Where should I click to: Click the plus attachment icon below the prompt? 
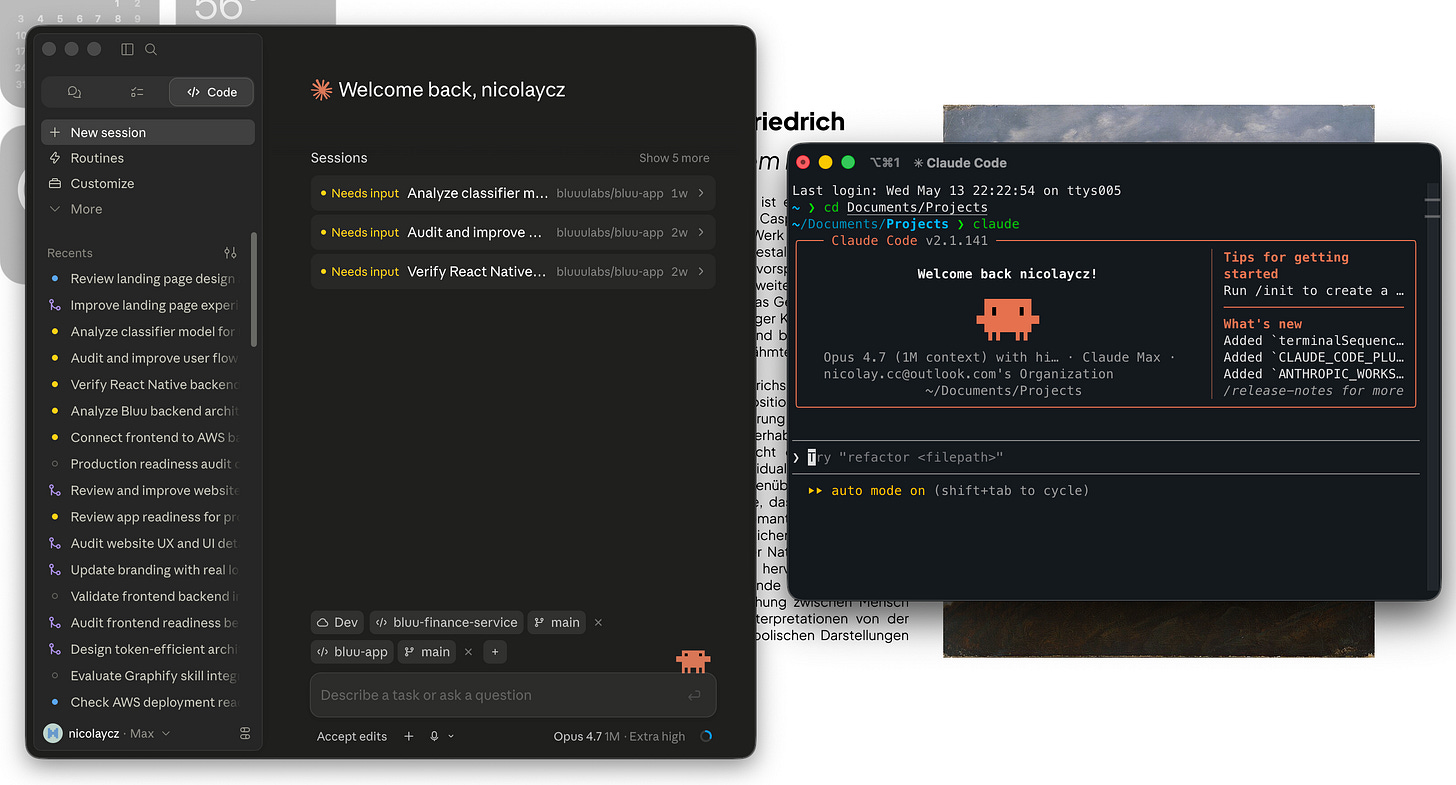coord(408,736)
